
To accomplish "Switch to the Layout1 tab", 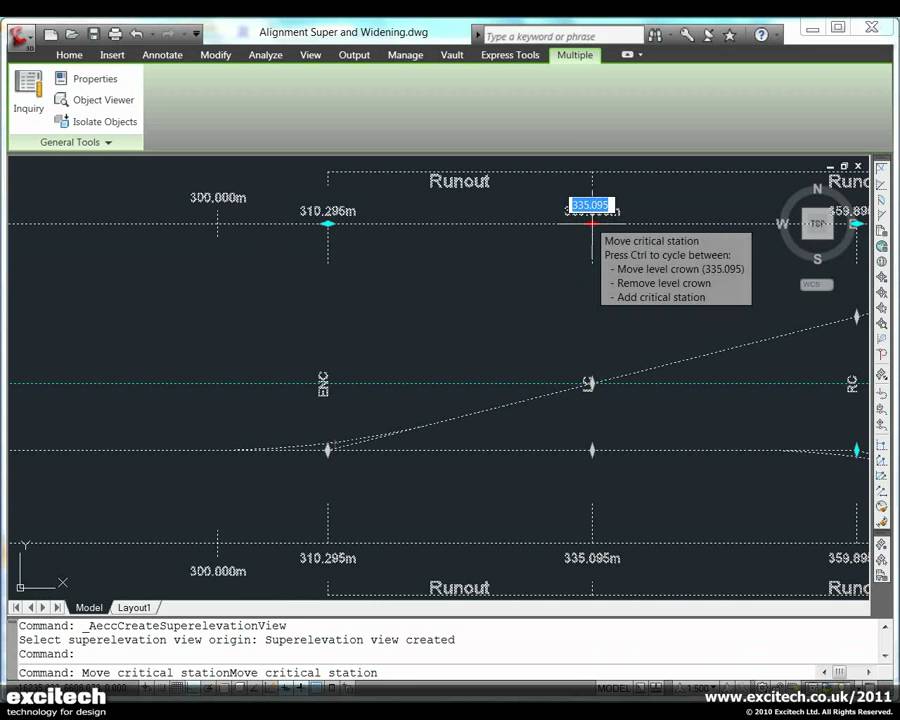I will 134,607.
